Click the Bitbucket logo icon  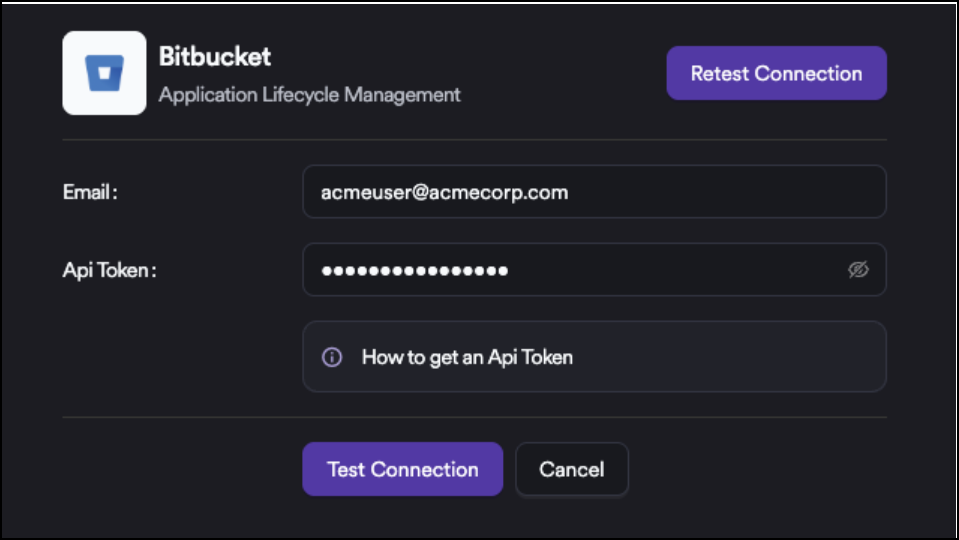click(x=104, y=73)
